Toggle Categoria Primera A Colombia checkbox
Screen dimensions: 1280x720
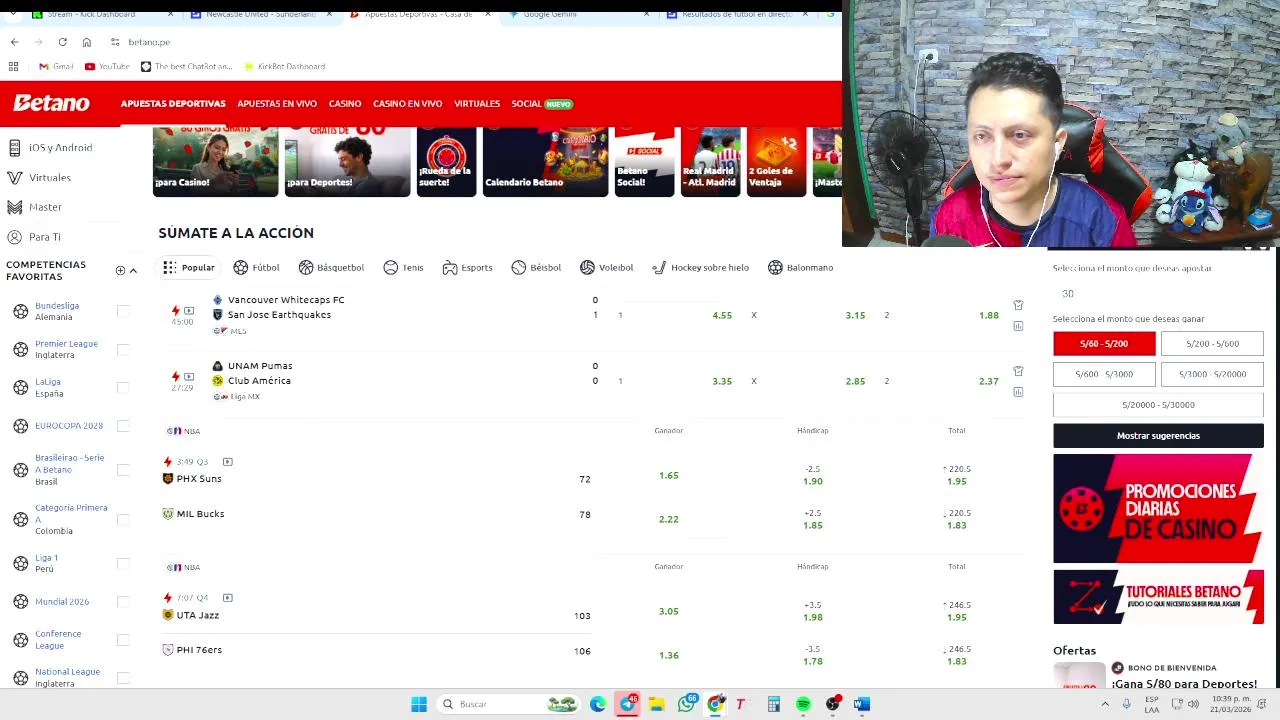tap(123, 519)
